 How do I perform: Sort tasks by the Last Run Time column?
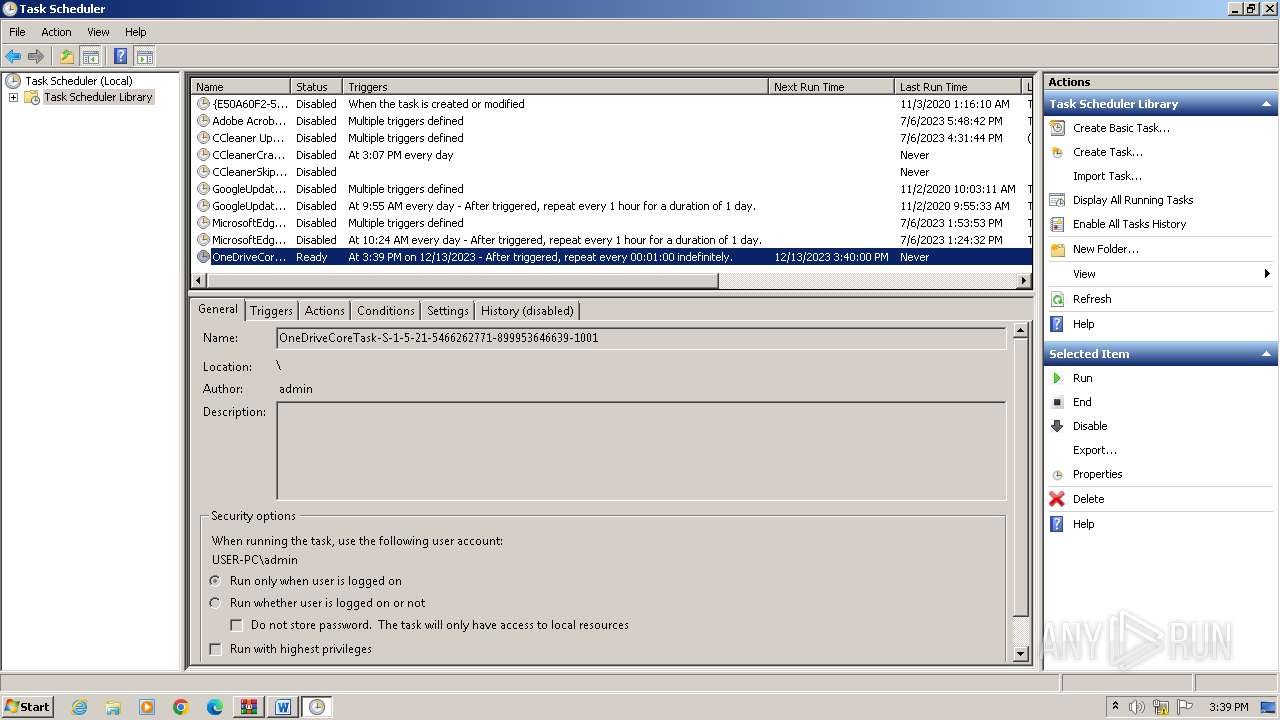coord(958,87)
